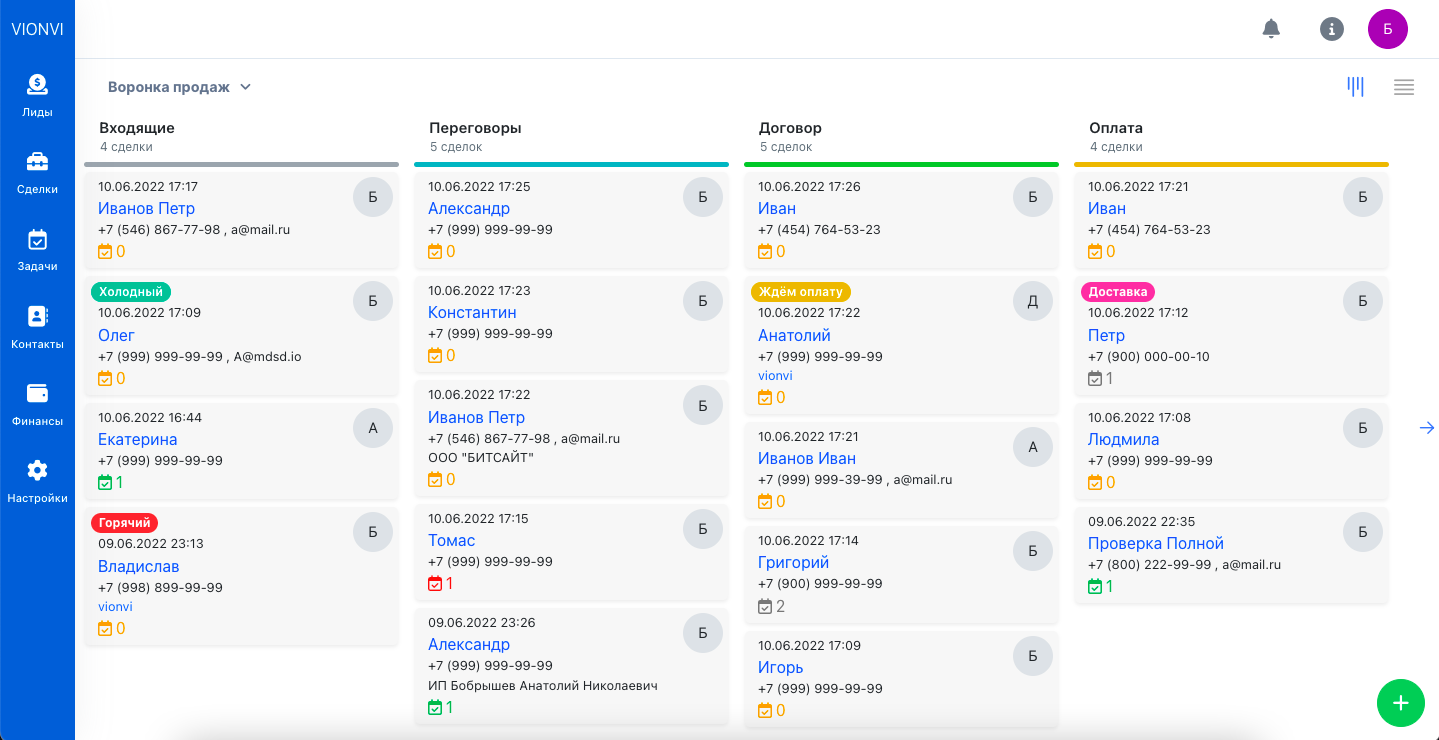Open Лиды in the sidebar
1439x740 pixels.
(37, 96)
